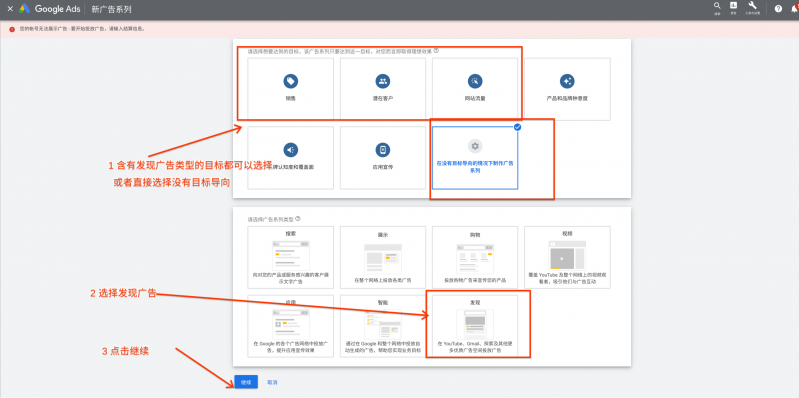Open the search magnifier in top bar

click(x=717, y=7)
